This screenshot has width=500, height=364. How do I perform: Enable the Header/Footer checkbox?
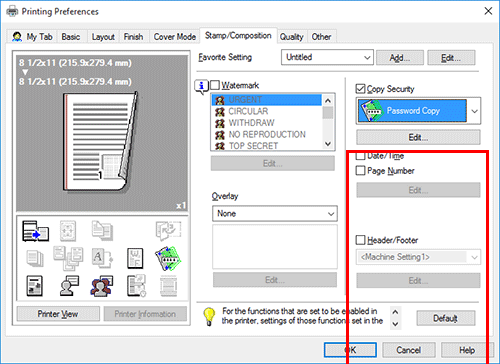pos(360,240)
